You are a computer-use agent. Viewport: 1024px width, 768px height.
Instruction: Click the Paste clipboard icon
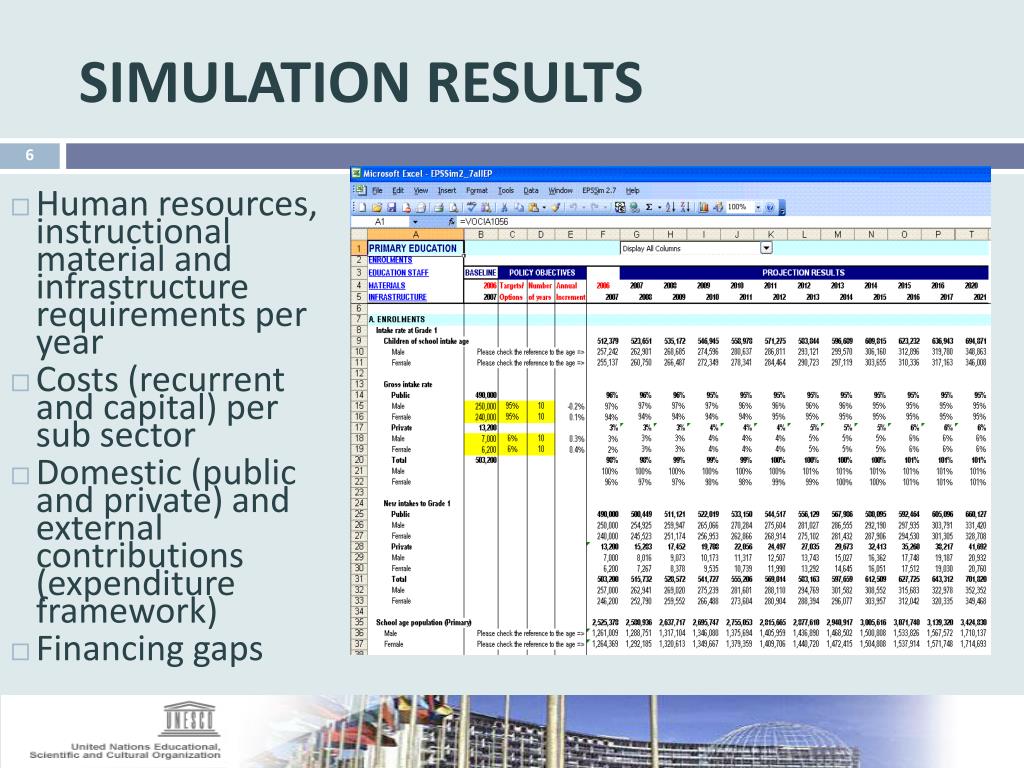pos(534,208)
